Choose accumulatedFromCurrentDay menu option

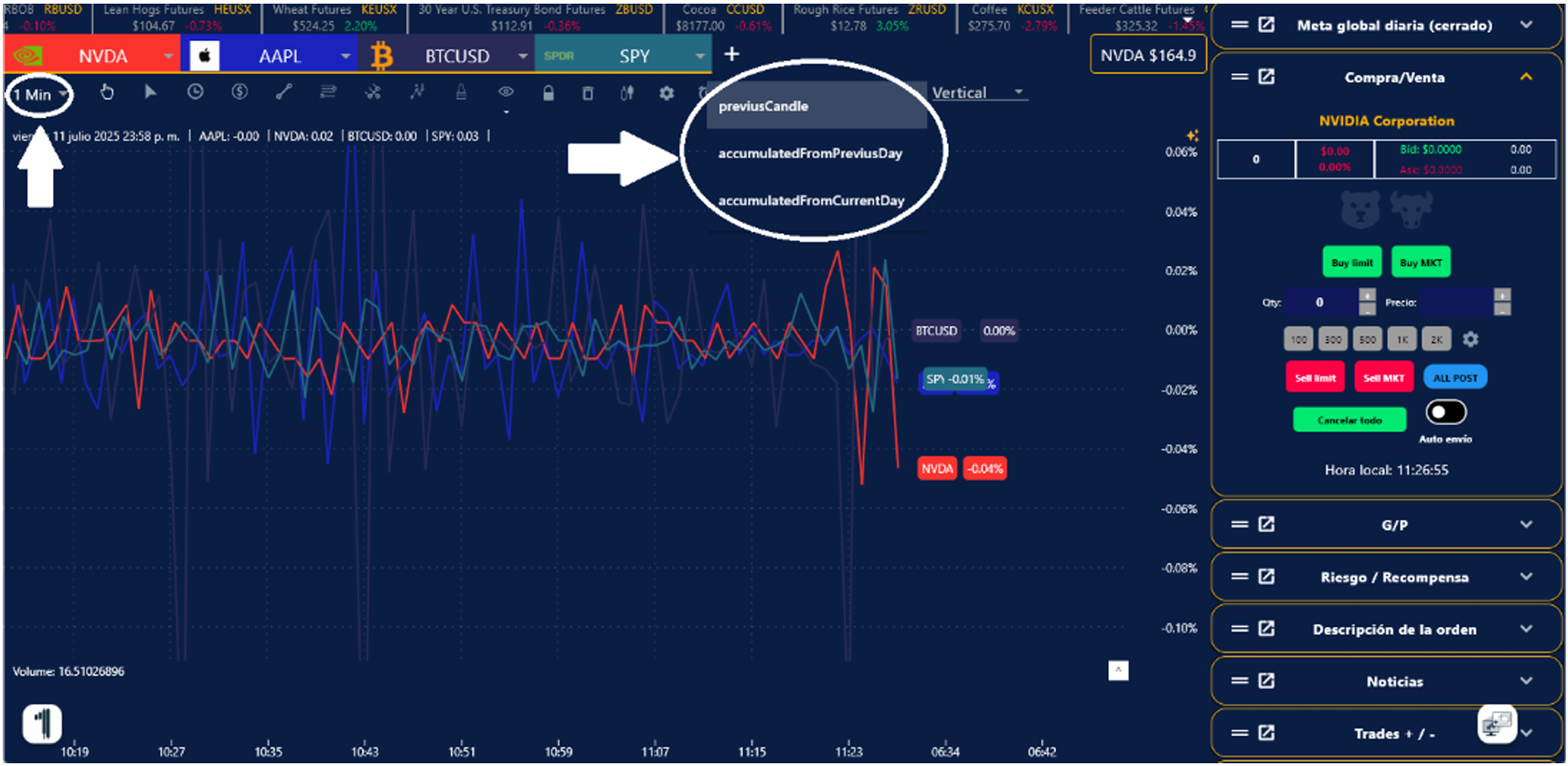click(x=810, y=201)
